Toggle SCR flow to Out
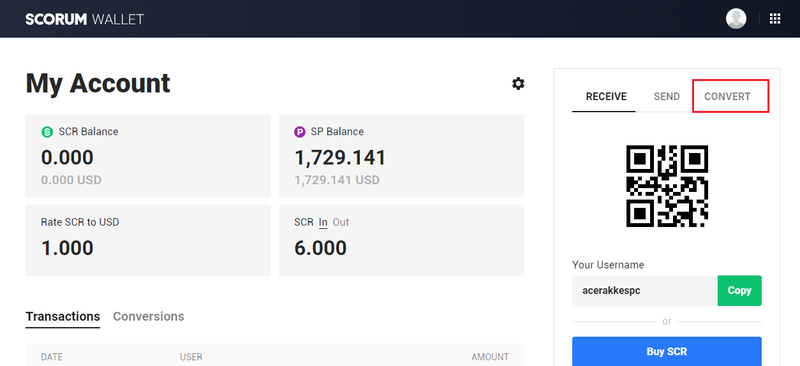 (341, 223)
